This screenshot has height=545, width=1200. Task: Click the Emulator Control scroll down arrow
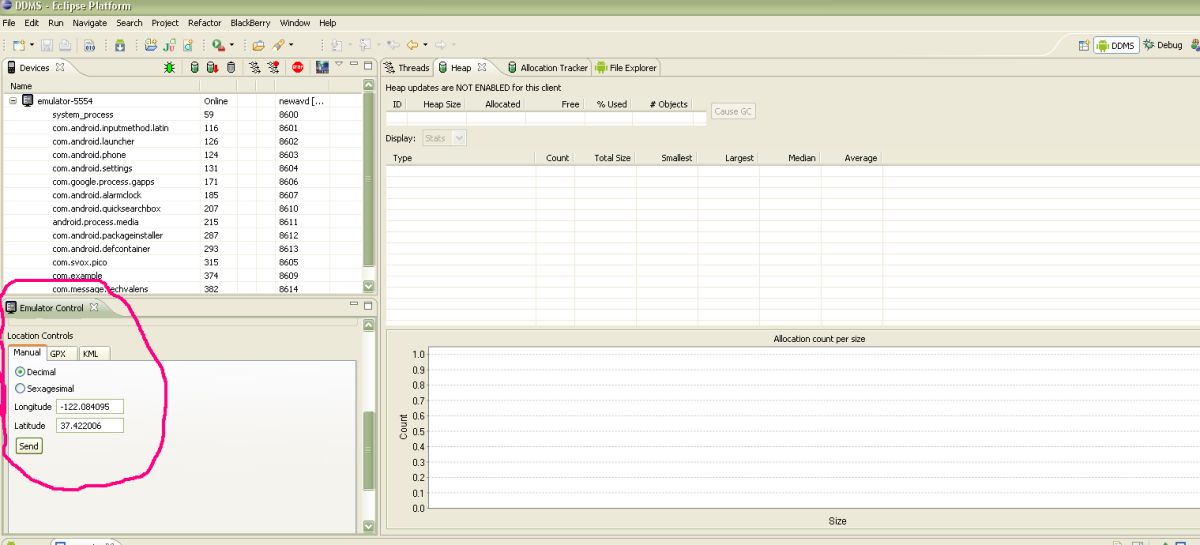pos(368,525)
